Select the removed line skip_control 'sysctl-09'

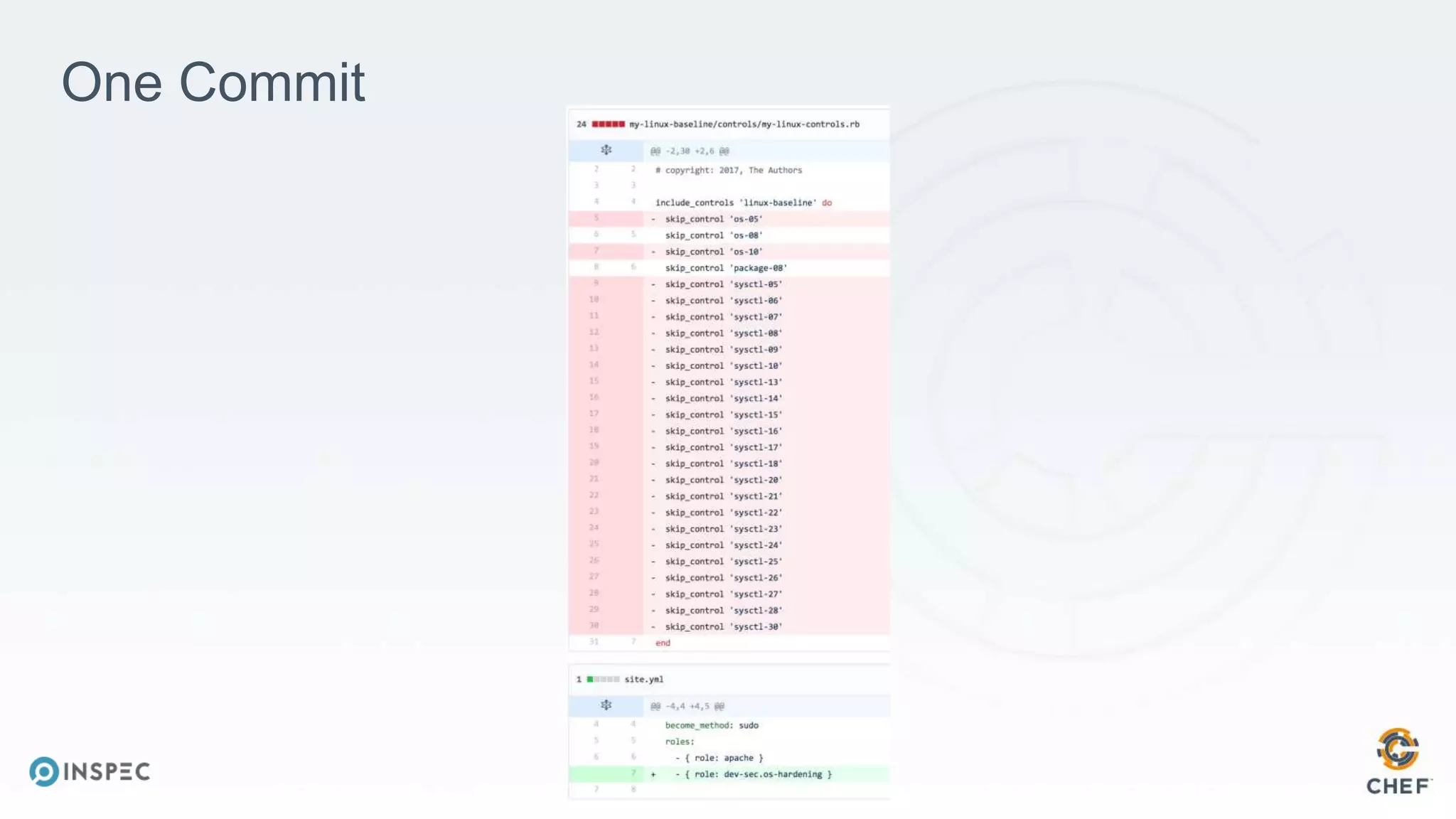click(x=729, y=350)
